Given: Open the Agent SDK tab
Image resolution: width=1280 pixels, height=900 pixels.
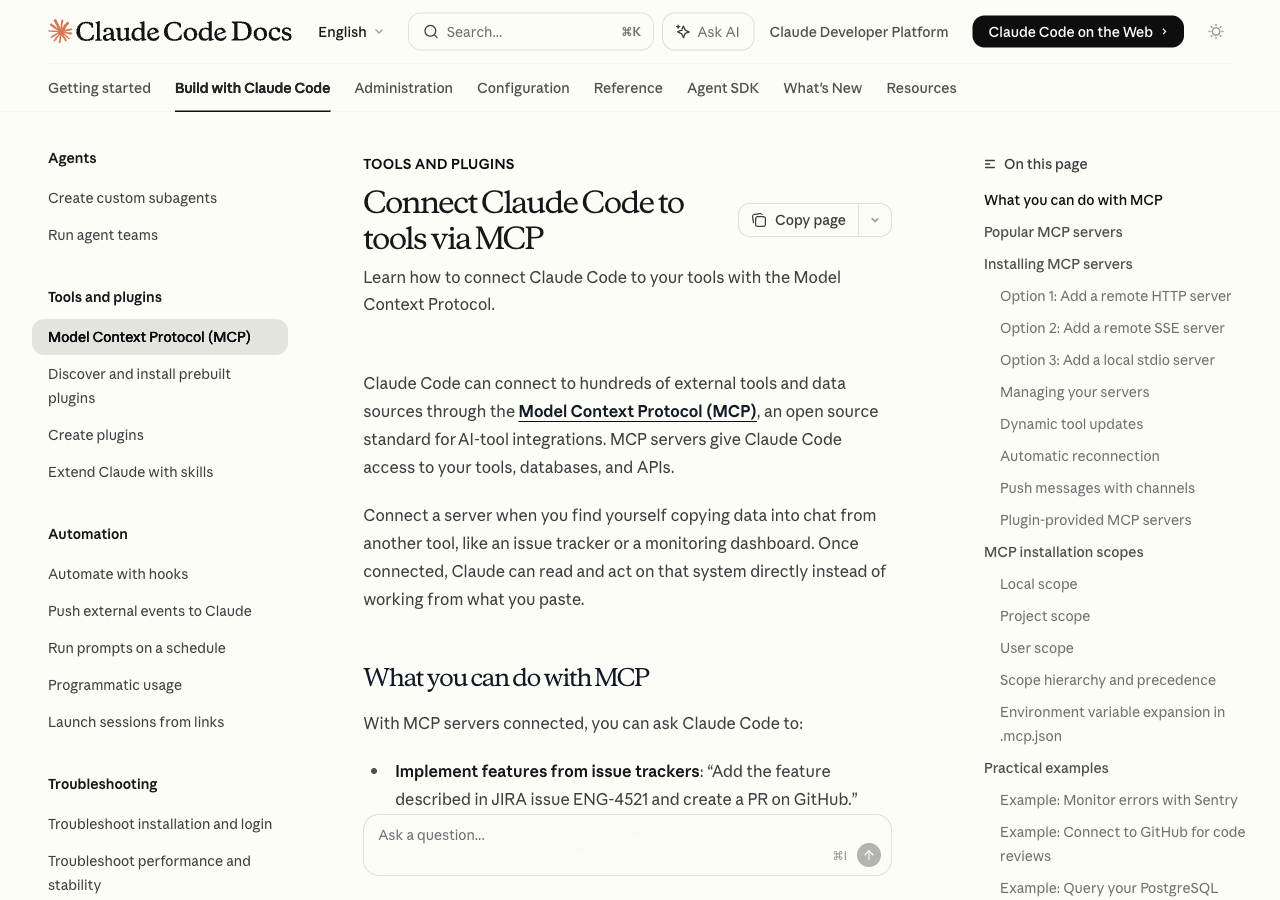Looking at the screenshot, I should [x=723, y=88].
